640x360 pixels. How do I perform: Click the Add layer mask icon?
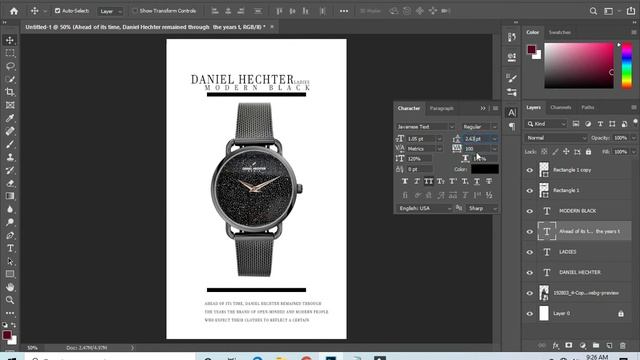point(569,345)
